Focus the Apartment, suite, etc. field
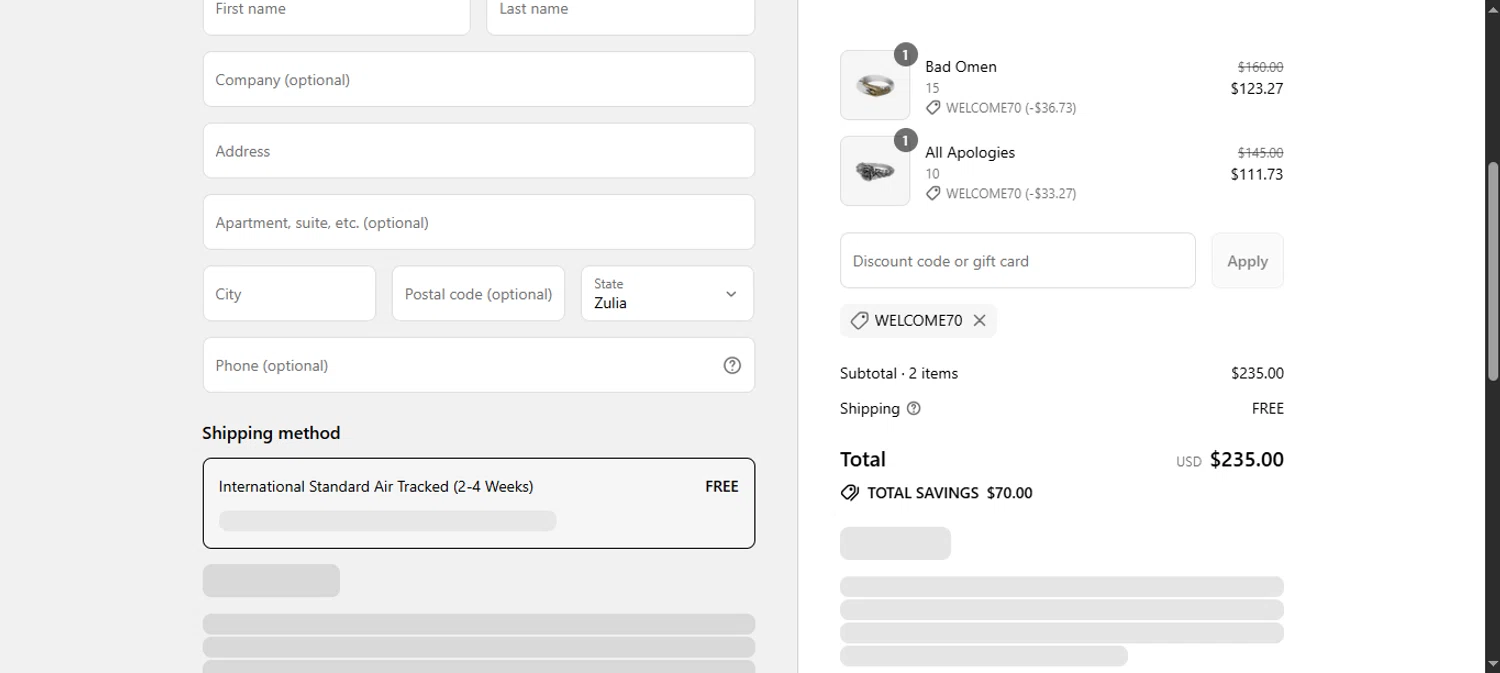Viewport: 1500px width, 673px height. (x=479, y=222)
